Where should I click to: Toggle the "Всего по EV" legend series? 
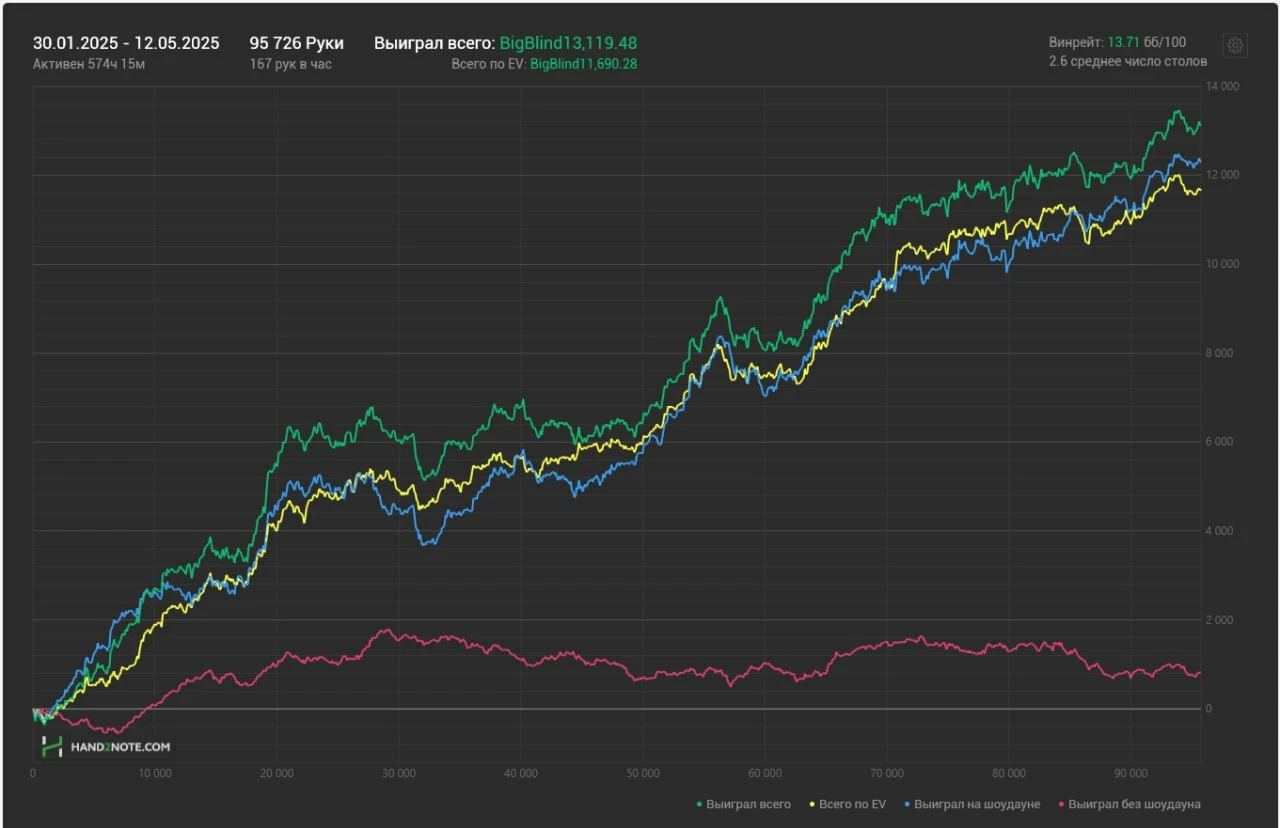pos(852,804)
